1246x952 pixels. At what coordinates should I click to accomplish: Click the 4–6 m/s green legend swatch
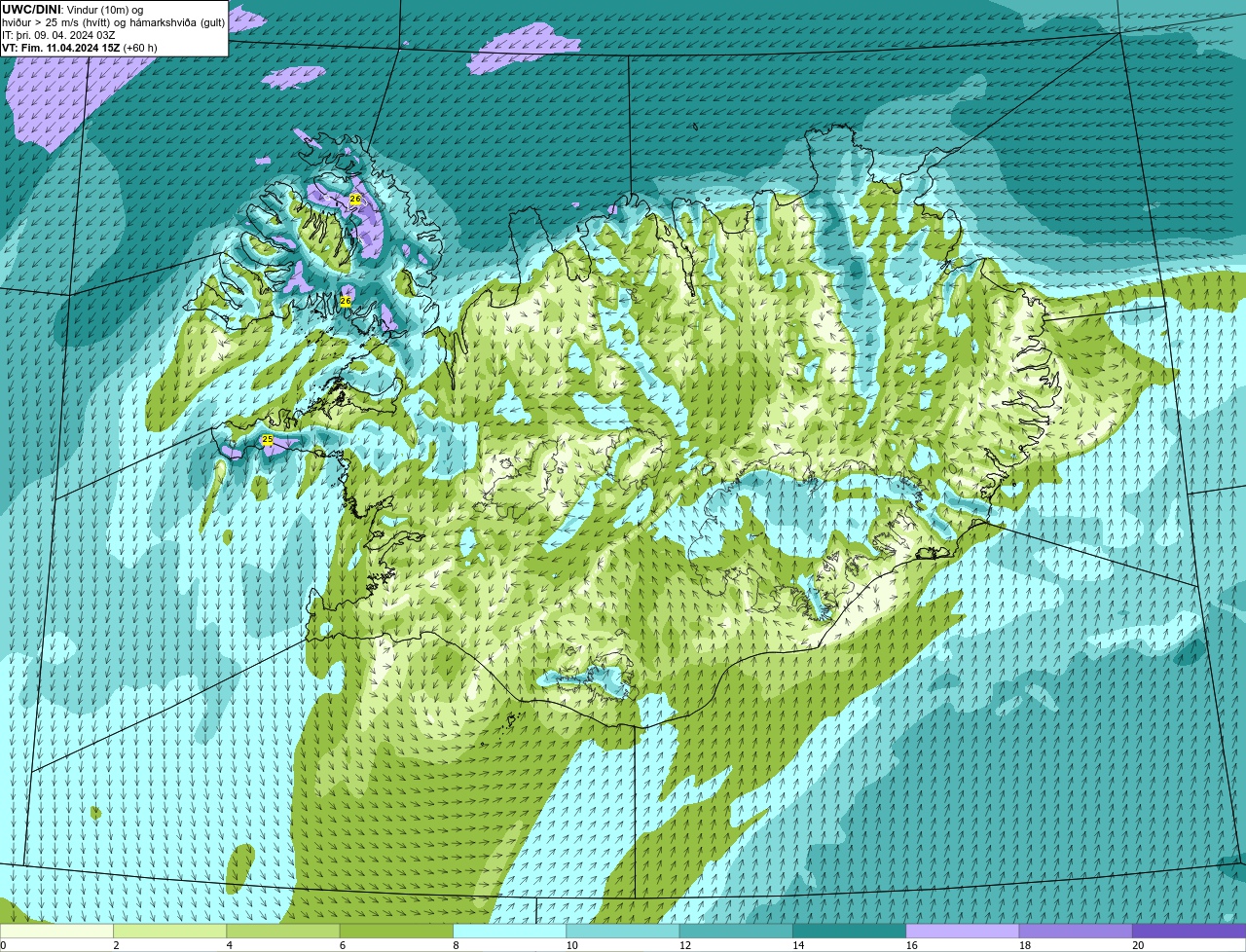283,931
